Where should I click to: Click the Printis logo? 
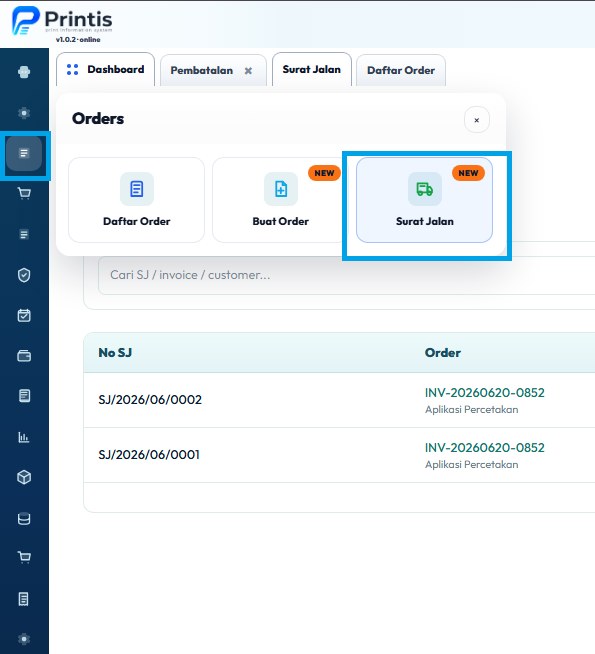click(x=62, y=20)
